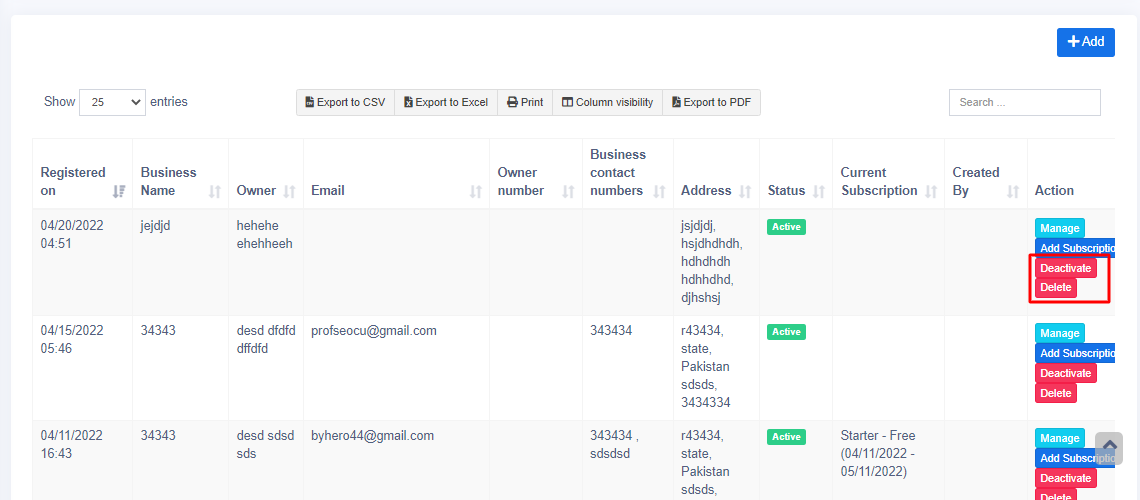Print the business table

(525, 102)
